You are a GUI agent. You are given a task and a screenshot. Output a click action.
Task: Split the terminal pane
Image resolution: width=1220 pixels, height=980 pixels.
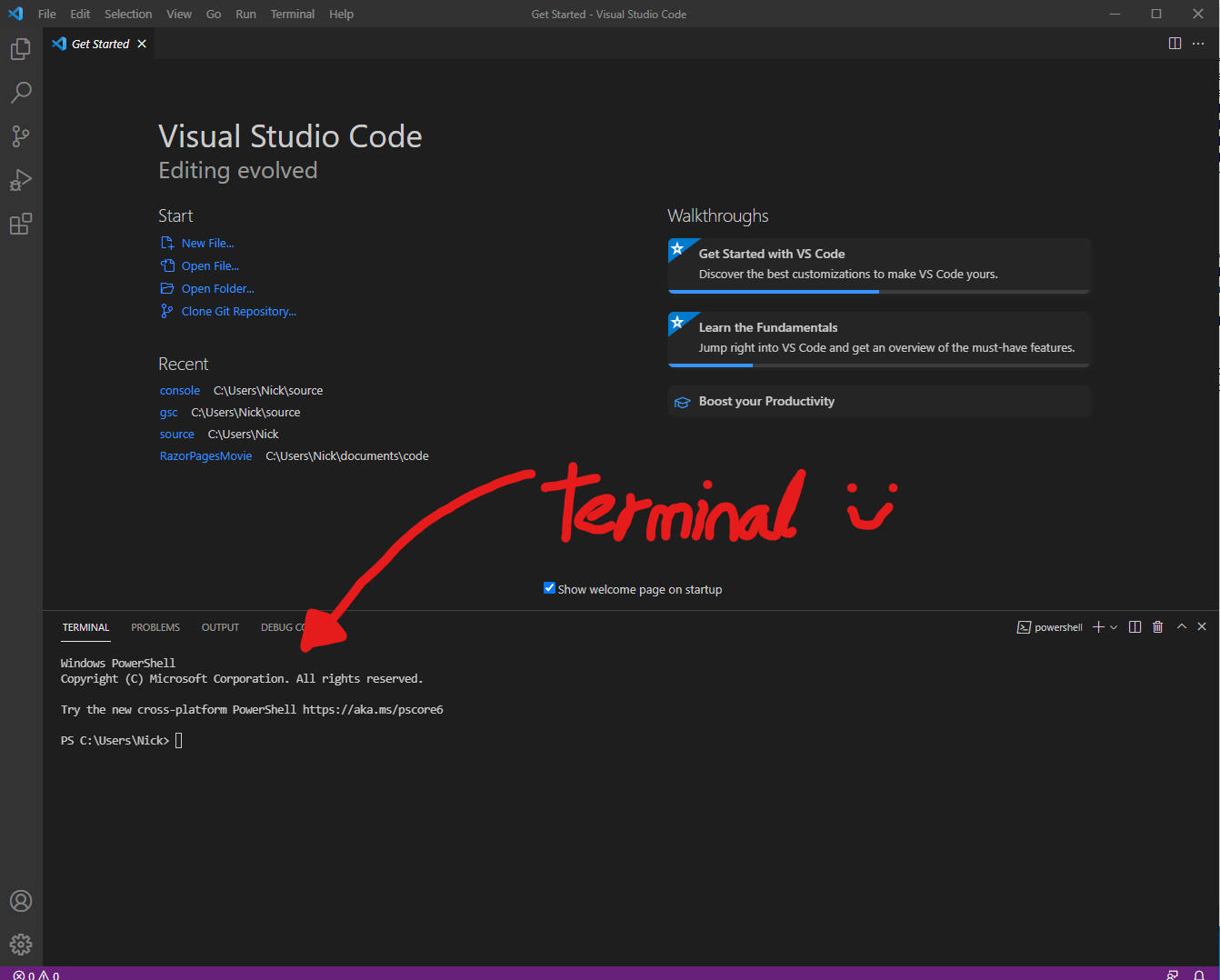1135,627
